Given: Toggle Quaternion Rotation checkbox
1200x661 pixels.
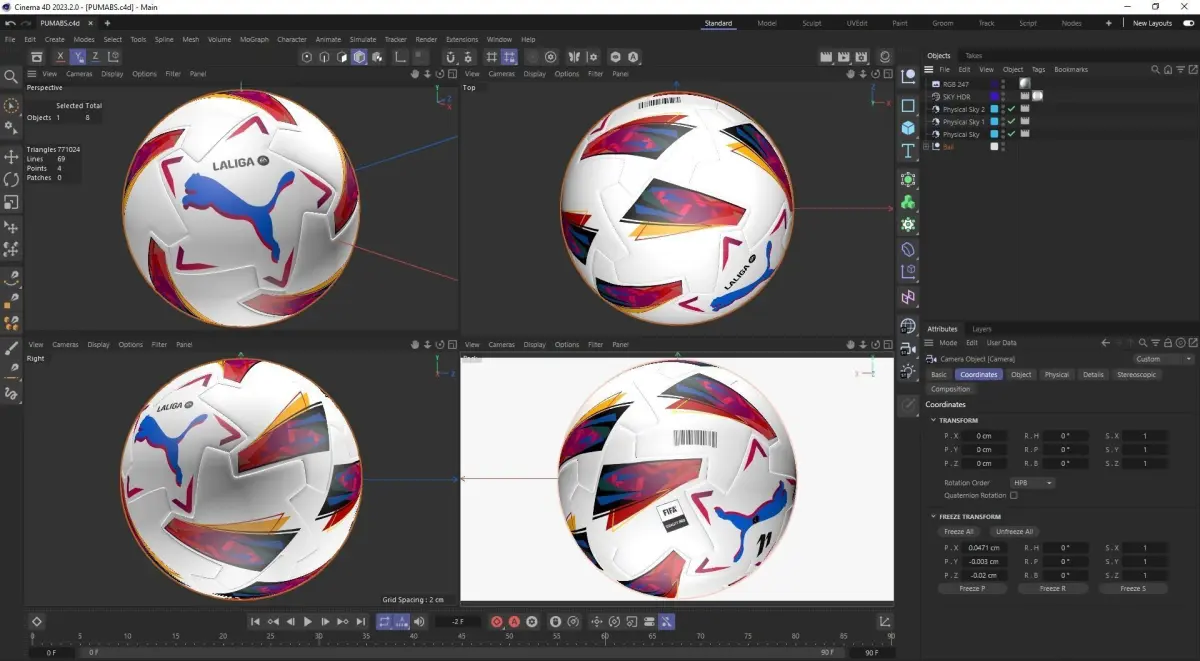Looking at the screenshot, I should click(x=1014, y=495).
